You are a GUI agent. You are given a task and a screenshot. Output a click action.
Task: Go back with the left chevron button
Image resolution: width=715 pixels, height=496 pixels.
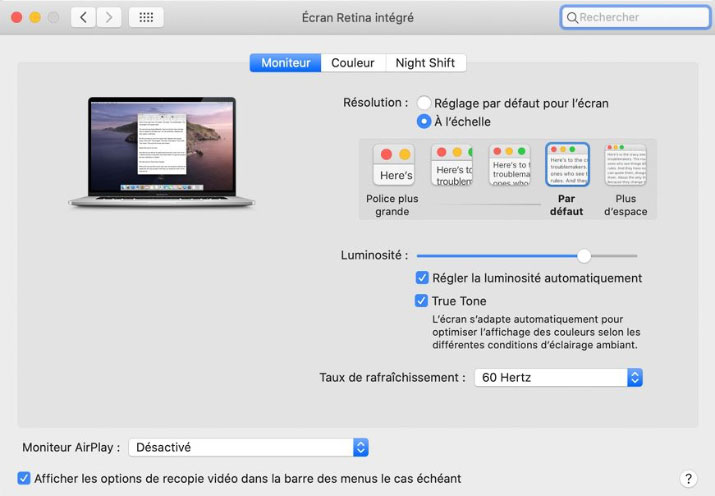click(83, 18)
